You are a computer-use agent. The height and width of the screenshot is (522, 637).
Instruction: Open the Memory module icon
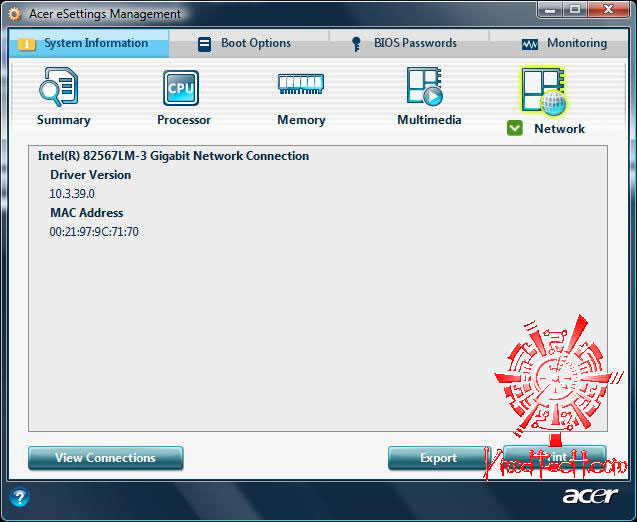301,84
